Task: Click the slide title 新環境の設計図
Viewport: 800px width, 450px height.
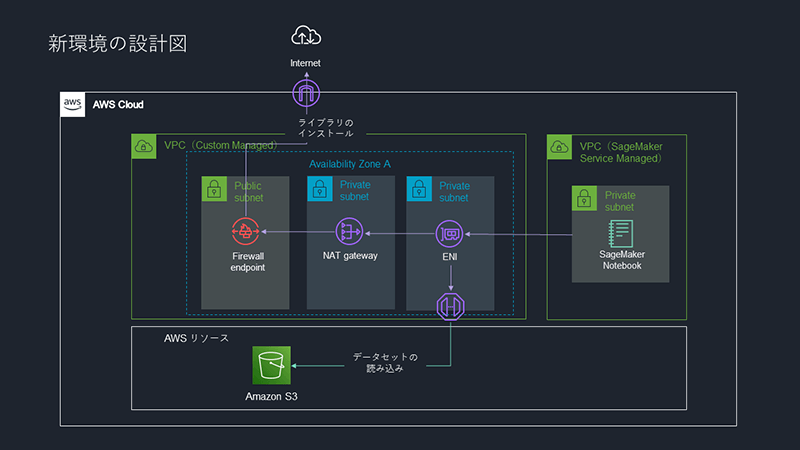Action: pos(118,43)
